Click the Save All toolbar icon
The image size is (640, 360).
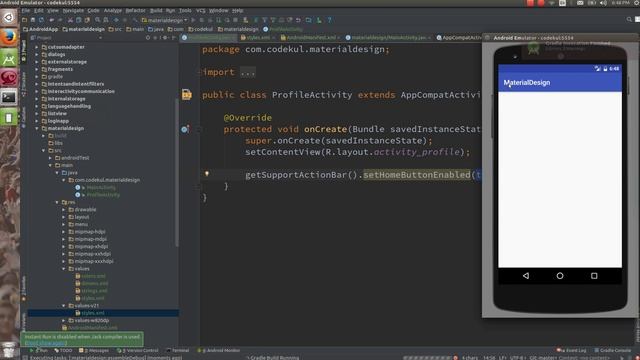33,20
